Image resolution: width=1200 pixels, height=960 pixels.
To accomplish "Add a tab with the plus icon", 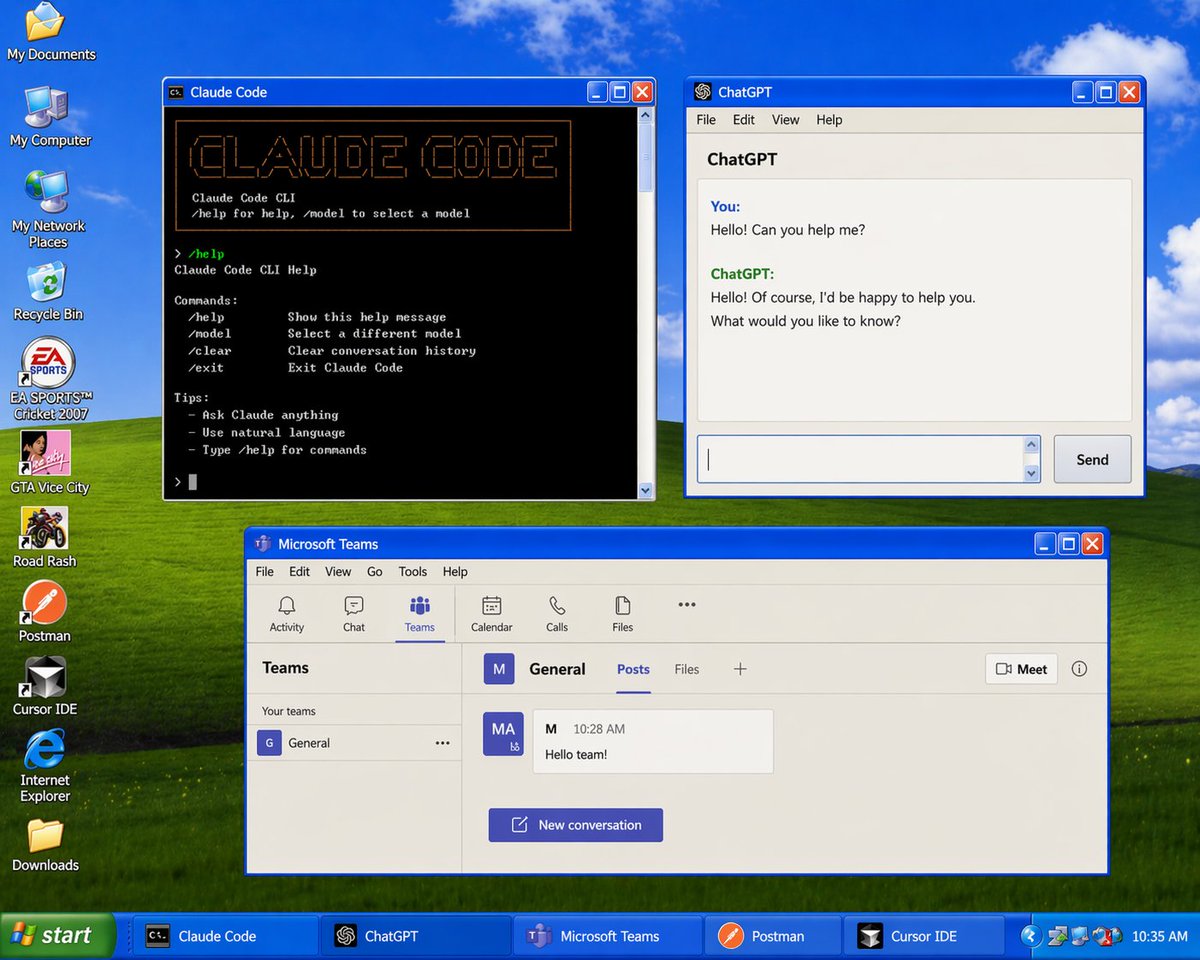I will click(740, 669).
